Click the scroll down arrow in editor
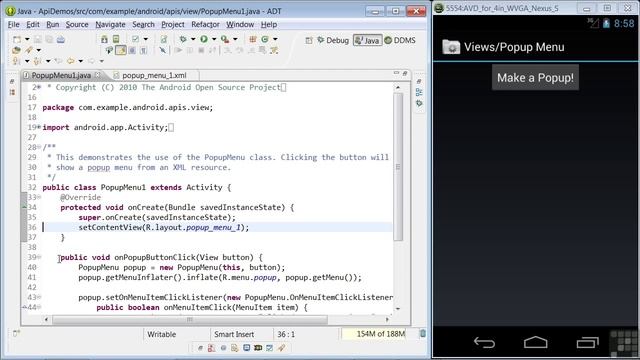This screenshot has width=640, height=360. pos(398,309)
